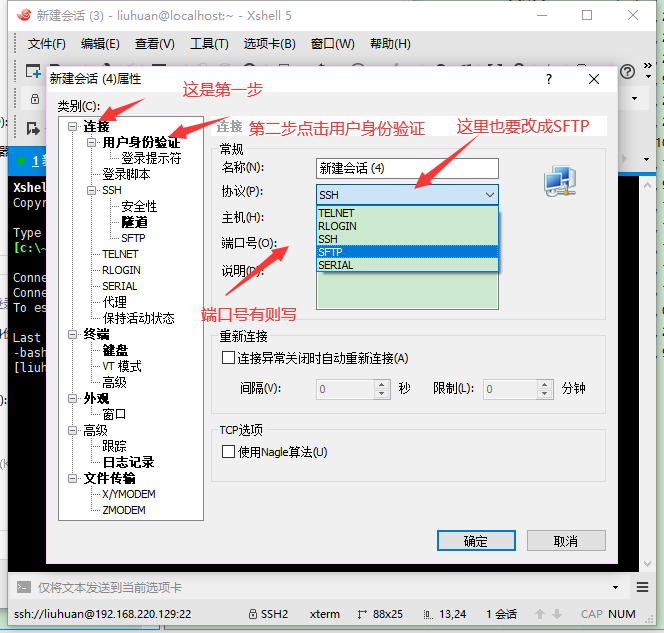Viewport: 664px width, 633px height.
Task: Select X/YMODEM tree item
Action: [x=129, y=494]
